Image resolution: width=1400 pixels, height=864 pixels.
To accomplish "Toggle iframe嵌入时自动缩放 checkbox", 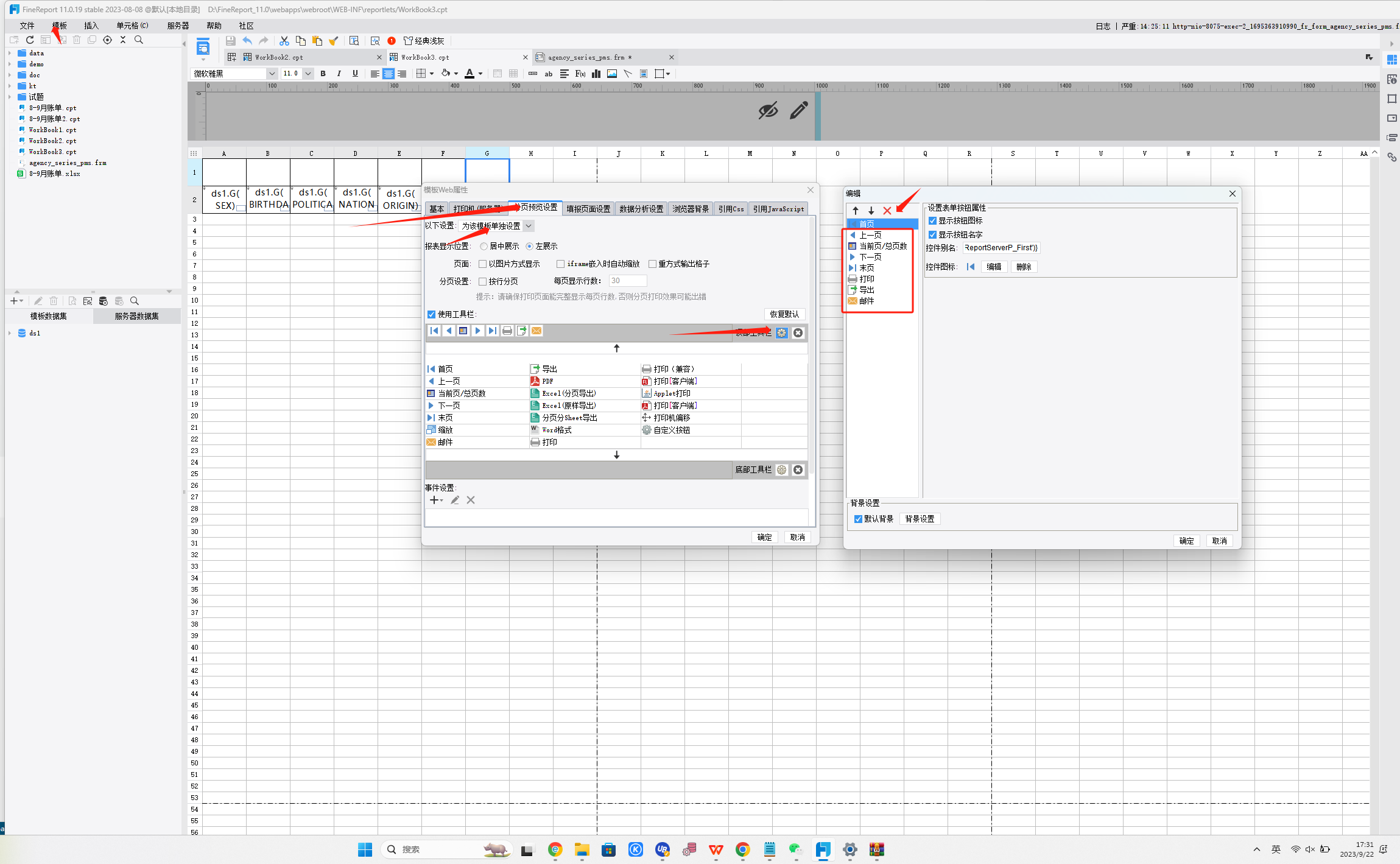I will tap(560, 264).
